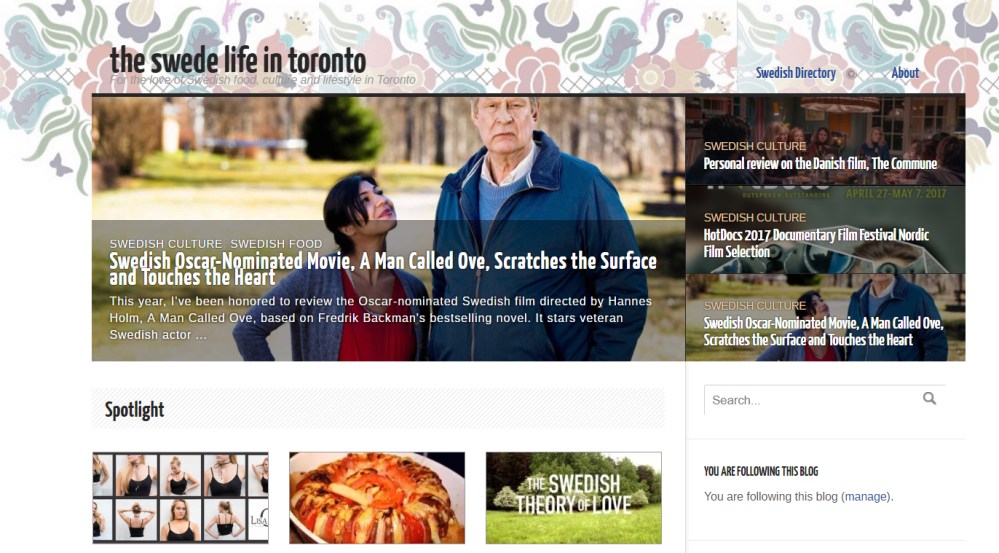Open the HotDocs 2017 Documentary Festival article
The image size is (999, 553).
pyautogui.click(x=816, y=243)
